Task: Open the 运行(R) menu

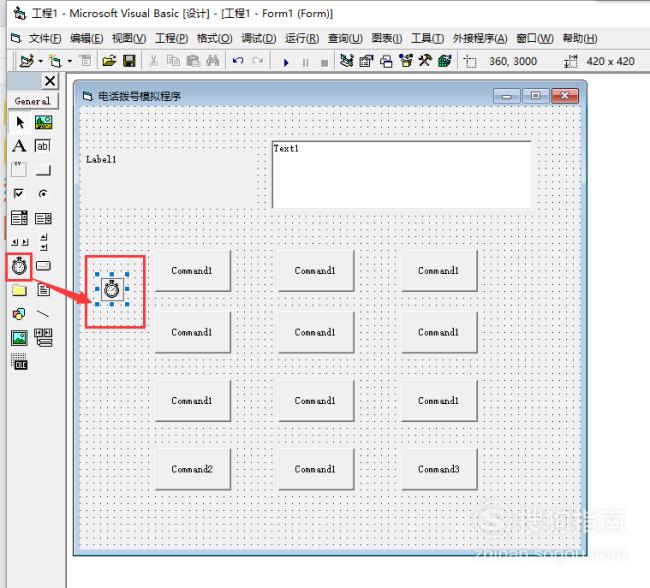Action: (x=302, y=39)
